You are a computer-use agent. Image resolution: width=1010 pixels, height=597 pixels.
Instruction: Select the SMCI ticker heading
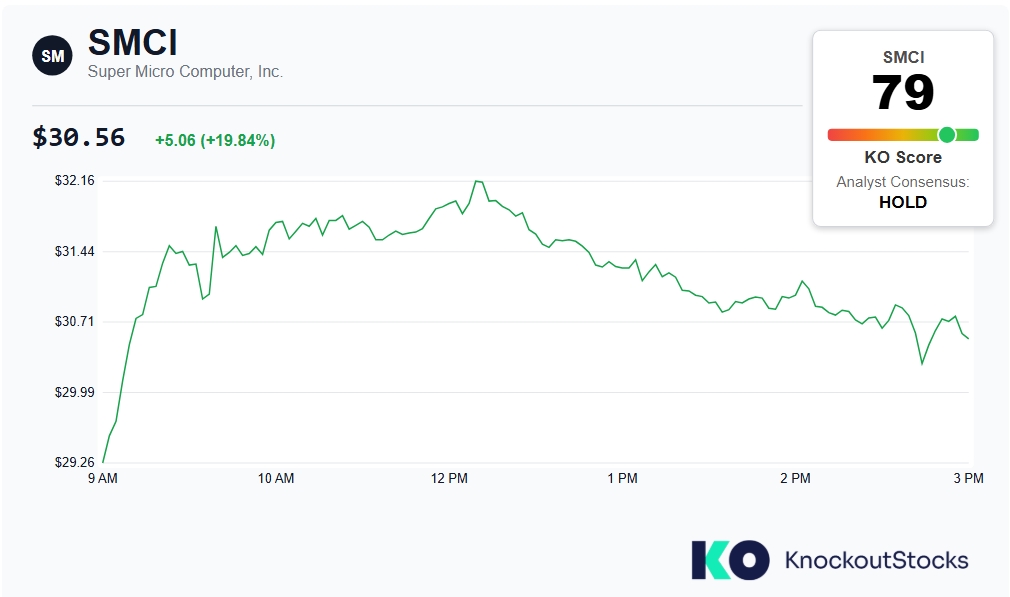133,43
